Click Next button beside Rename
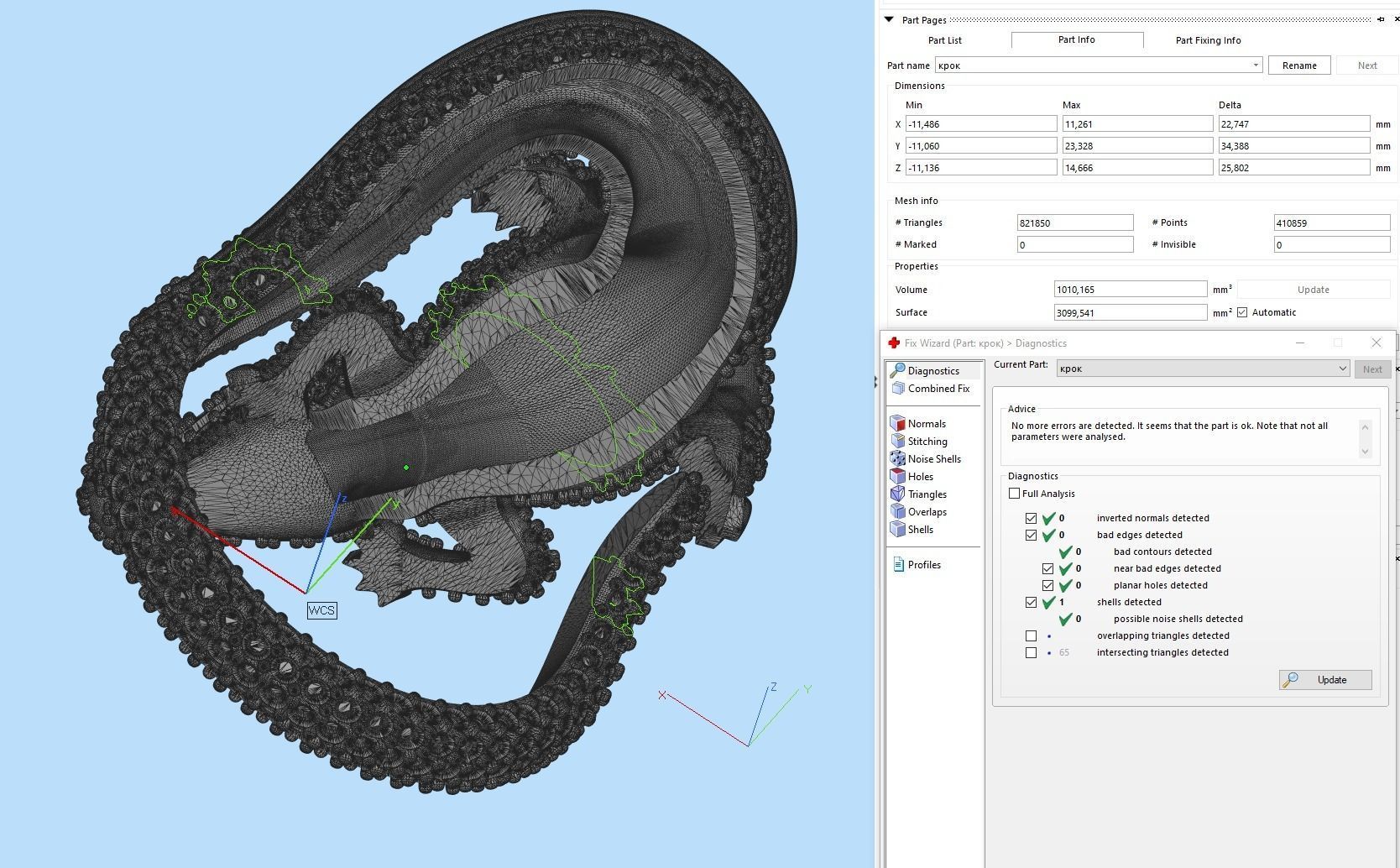1400x868 pixels. pyautogui.click(x=1367, y=65)
